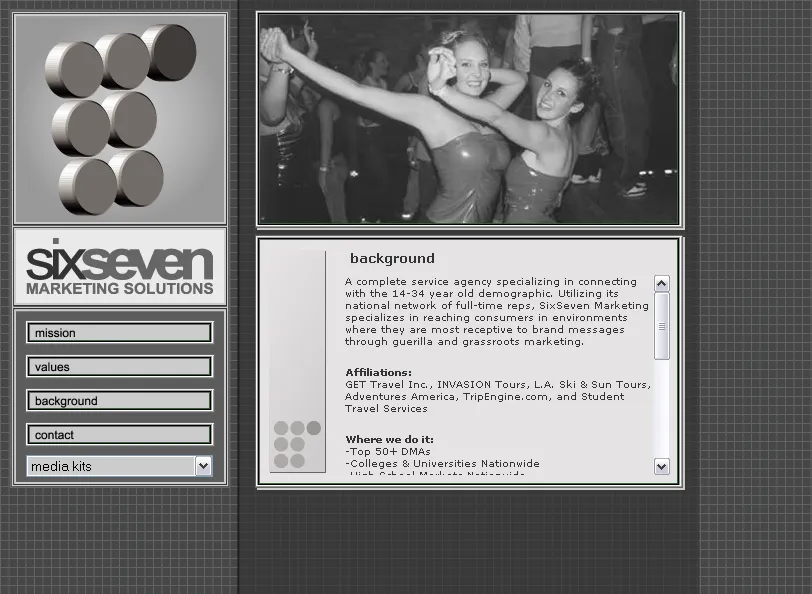Viewport: 812px width, 594px height.
Task: Click the seven-discs logo image
Action: coord(120,119)
